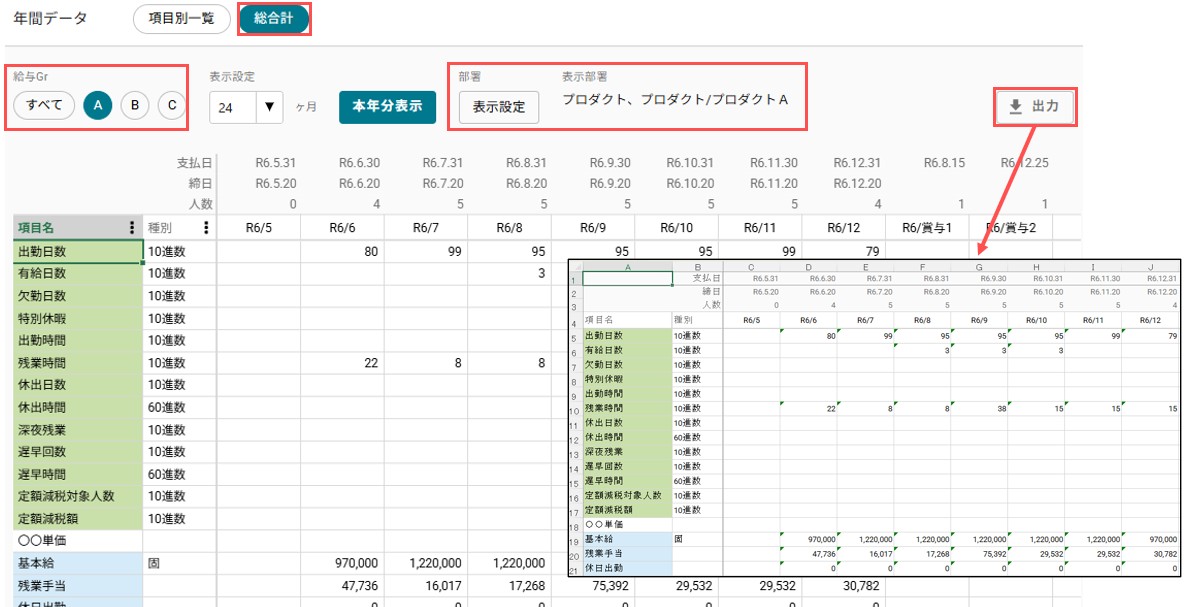Select the R6/賞与1 column header

point(927,228)
